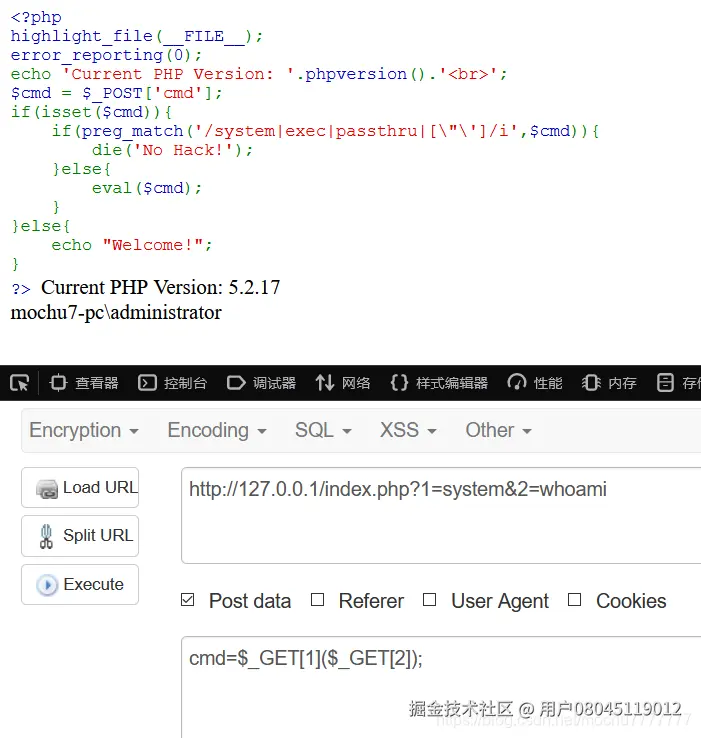Open the Storage (存储) tab
This screenshot has height=738, width=701.
click(678, 383)
